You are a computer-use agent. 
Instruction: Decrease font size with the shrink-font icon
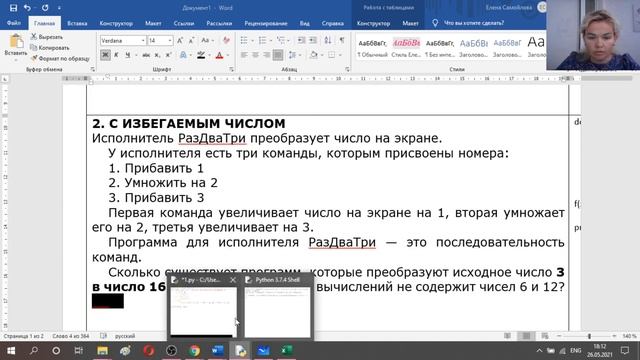191,40
